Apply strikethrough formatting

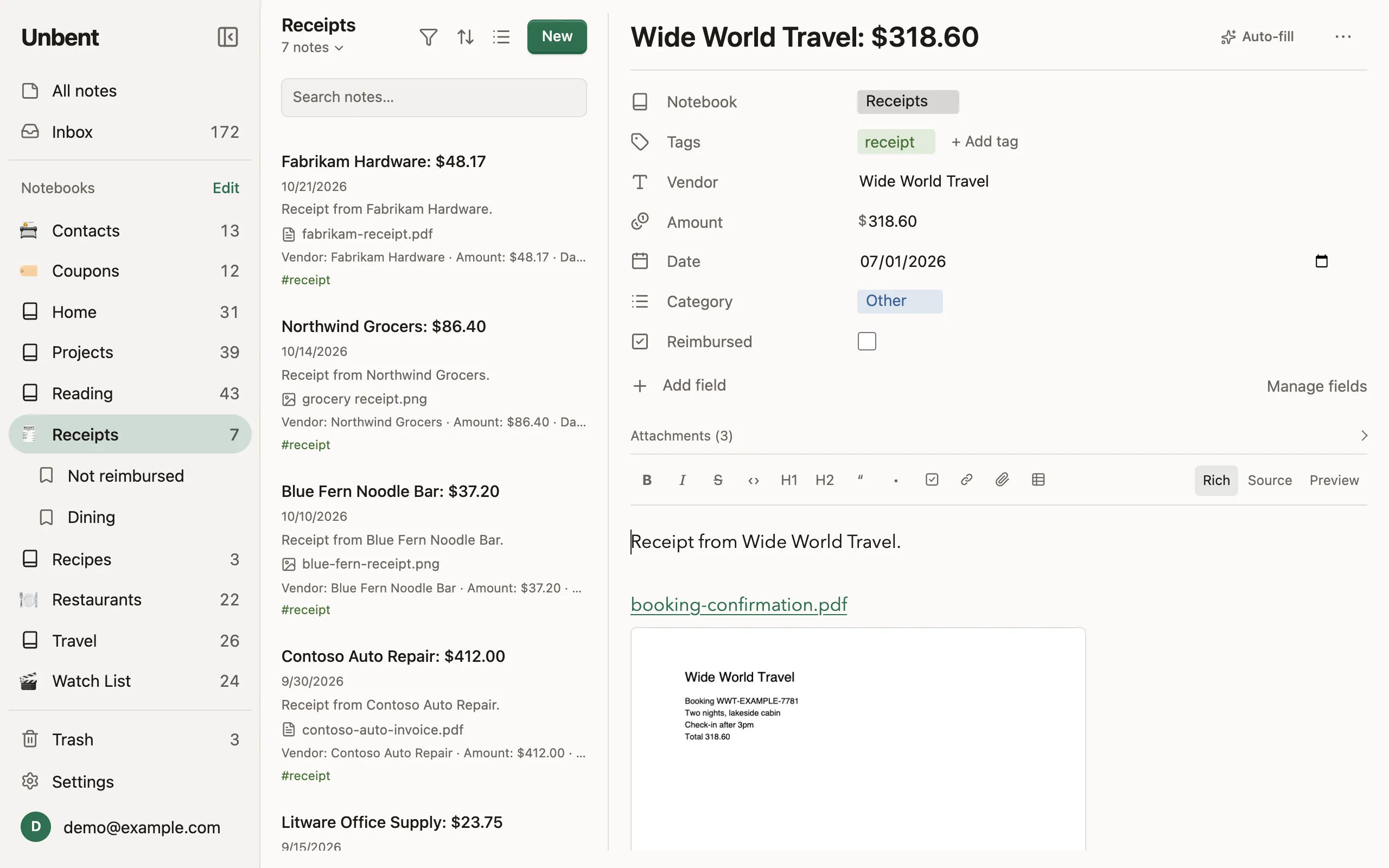(718, 480)
